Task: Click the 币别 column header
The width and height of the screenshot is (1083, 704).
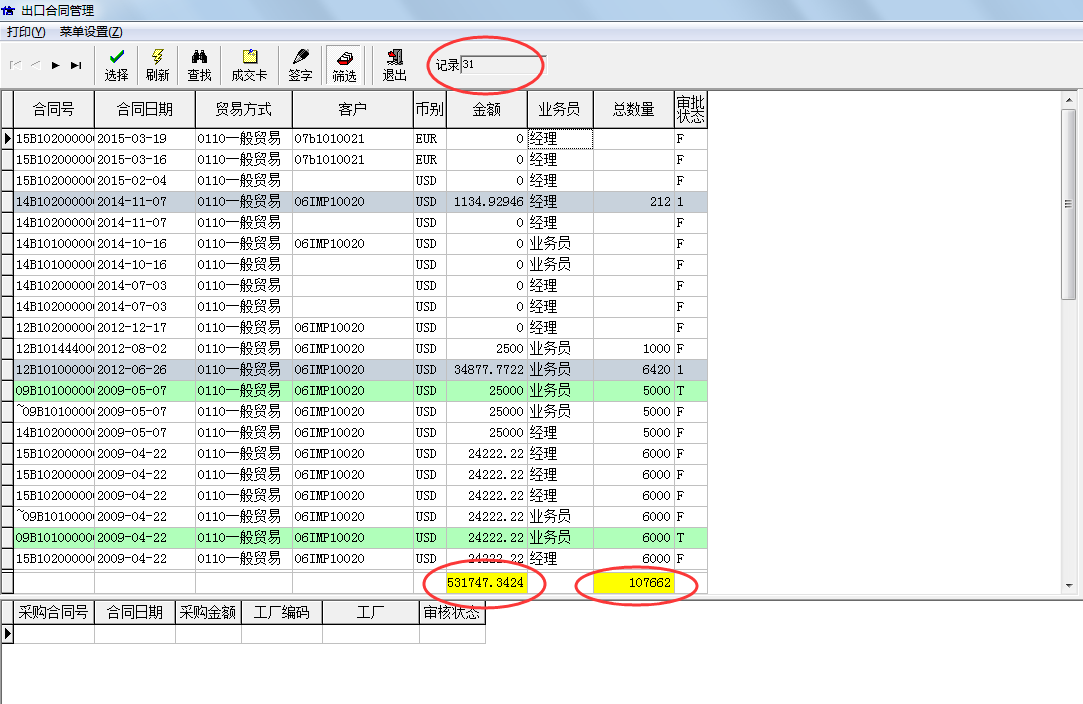Action: coord(430,109)
